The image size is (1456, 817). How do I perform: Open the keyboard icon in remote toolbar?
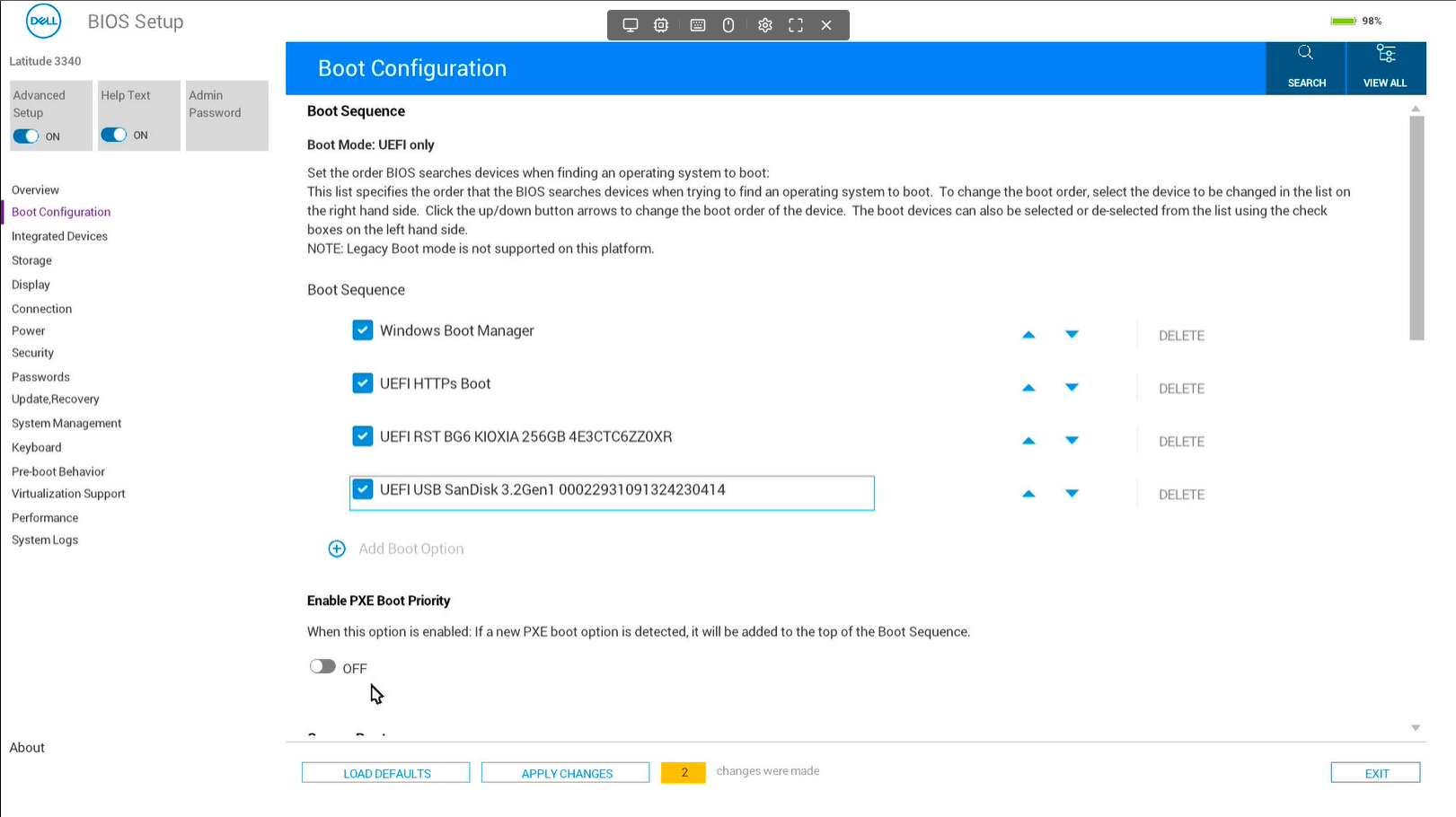point(698,25)
